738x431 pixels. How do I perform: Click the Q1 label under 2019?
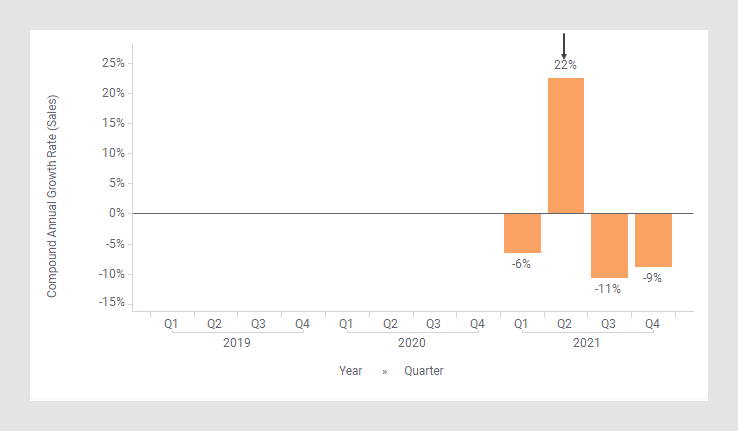pyautogui.click(x=171, y=324)
